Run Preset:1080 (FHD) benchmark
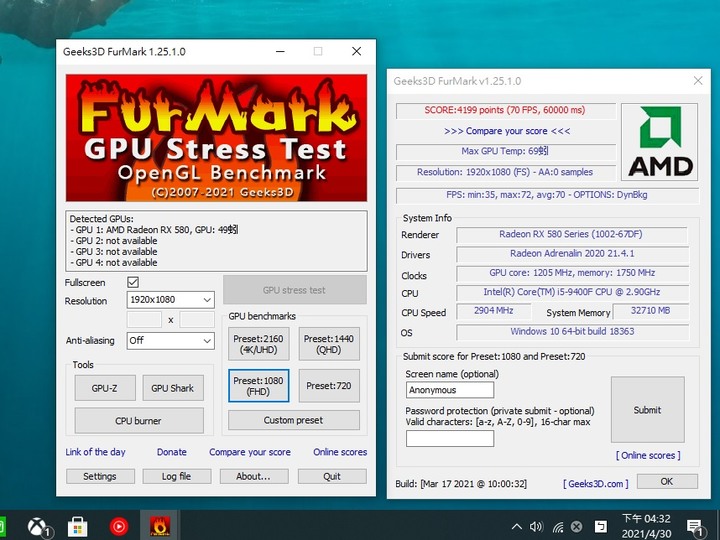 [259, 386]
